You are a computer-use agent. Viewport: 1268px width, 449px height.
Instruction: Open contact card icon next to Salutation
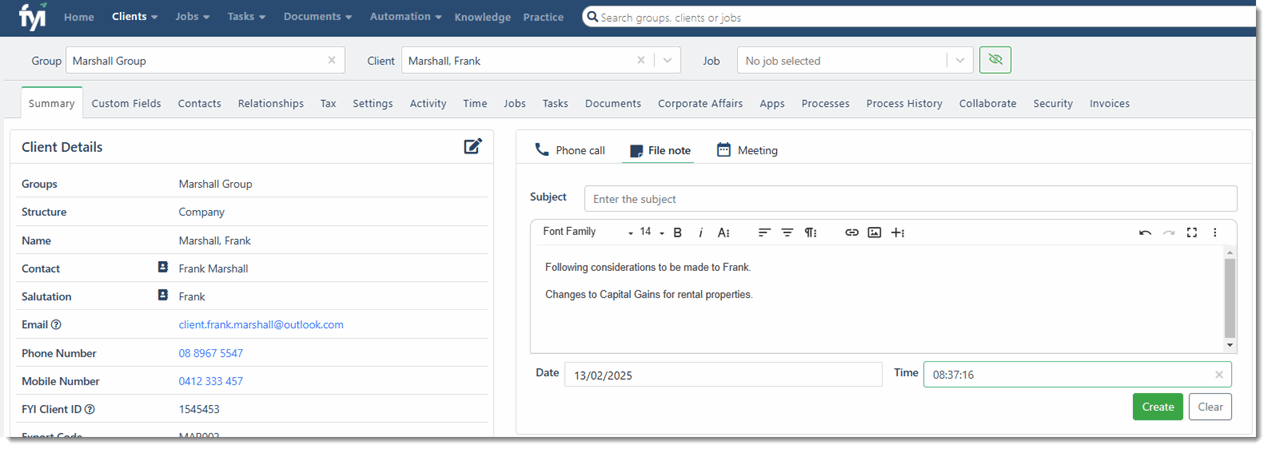click(163, 296)
